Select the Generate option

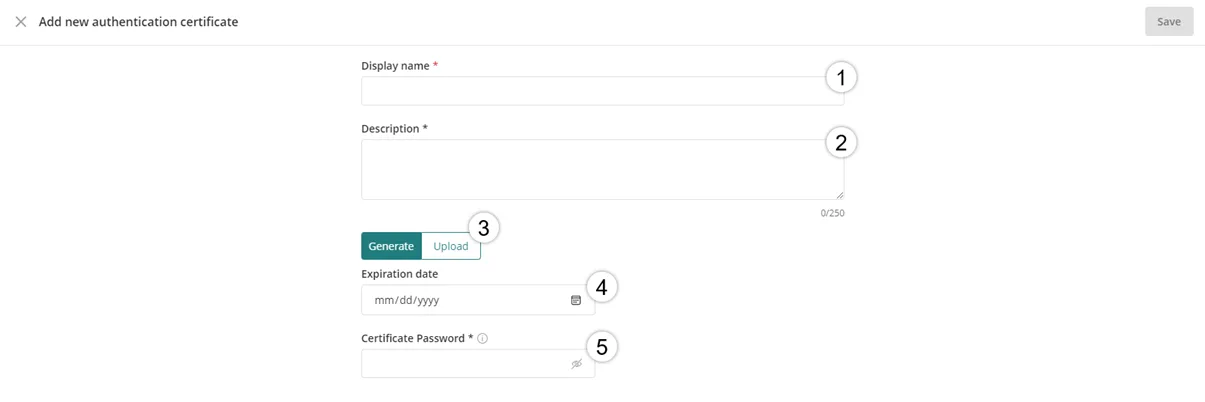pyautogui.click(x=391, y=246)
